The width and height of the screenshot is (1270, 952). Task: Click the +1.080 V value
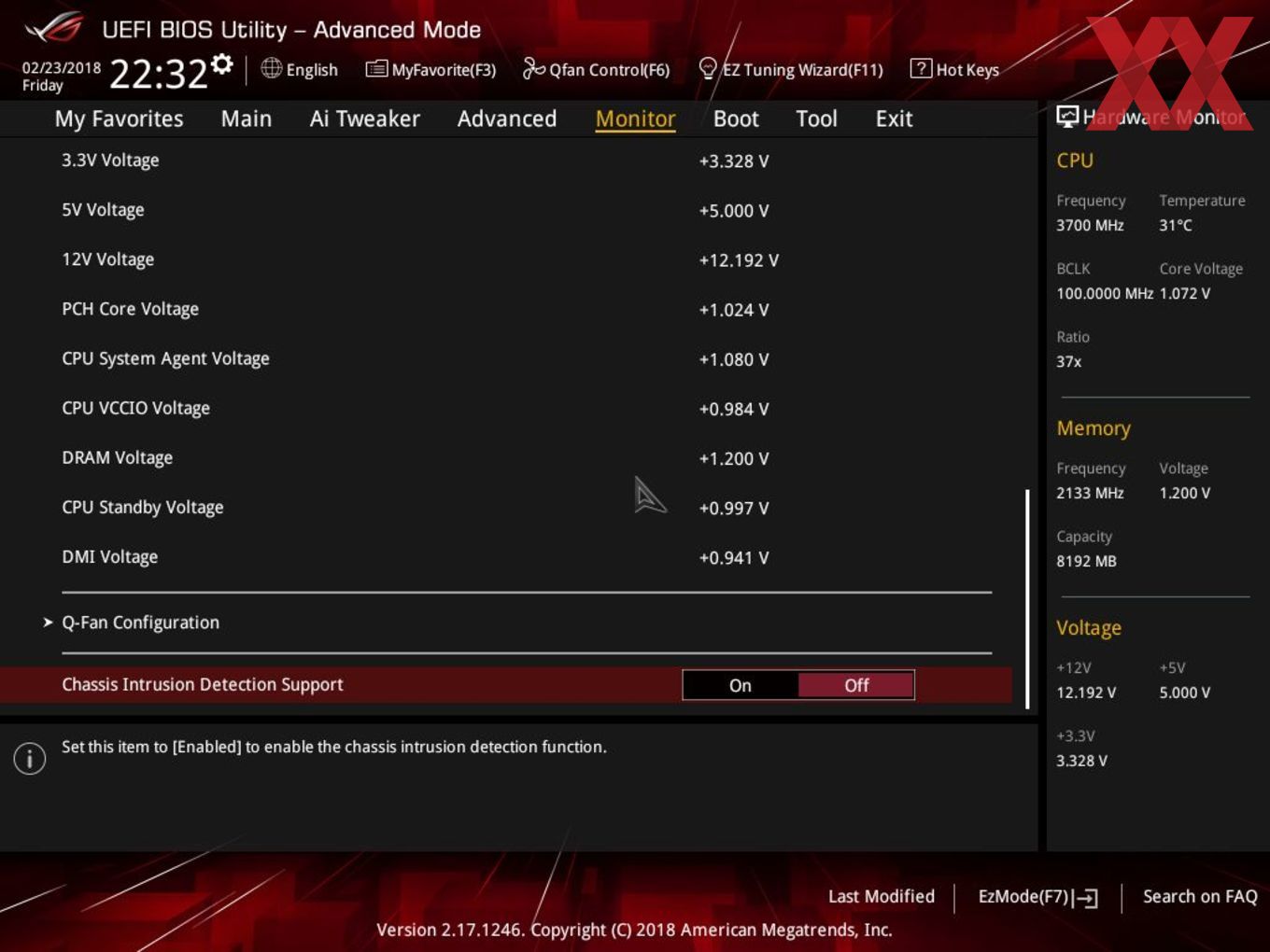tap(734, 359)
